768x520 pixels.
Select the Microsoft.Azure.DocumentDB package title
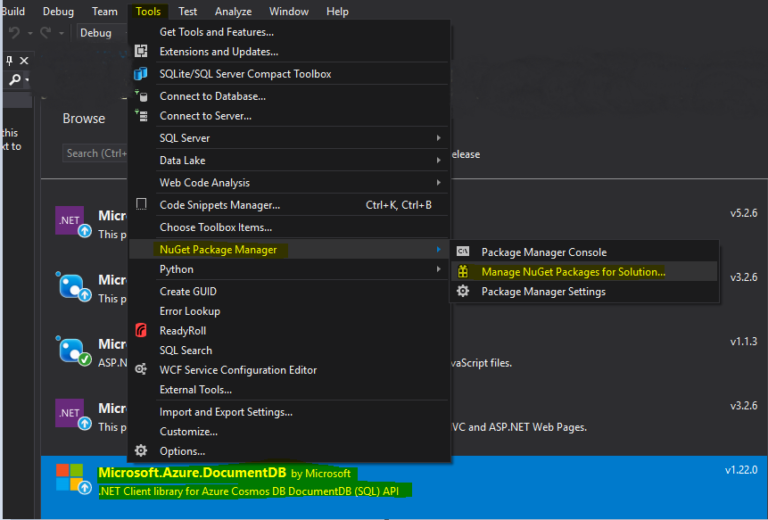click(x=192, y=473)
